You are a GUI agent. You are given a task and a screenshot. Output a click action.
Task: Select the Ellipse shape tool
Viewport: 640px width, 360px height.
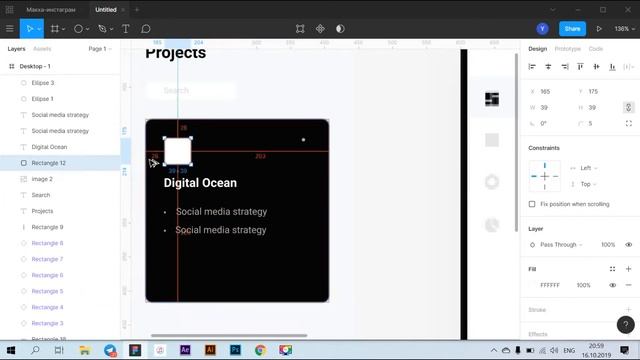(78, 29)
